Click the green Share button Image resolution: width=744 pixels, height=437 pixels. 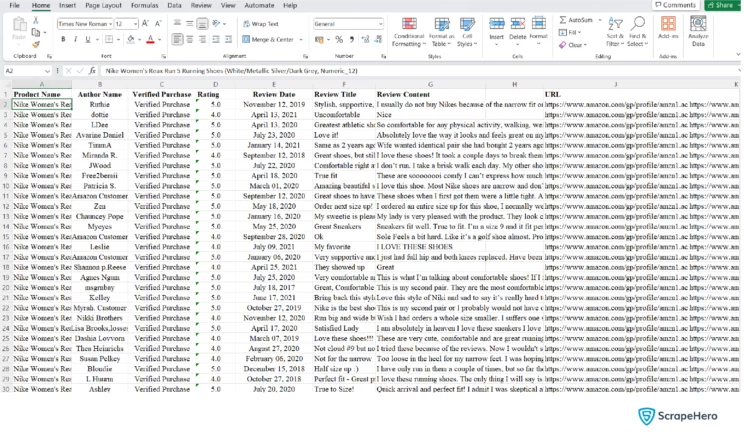point(722,5)
